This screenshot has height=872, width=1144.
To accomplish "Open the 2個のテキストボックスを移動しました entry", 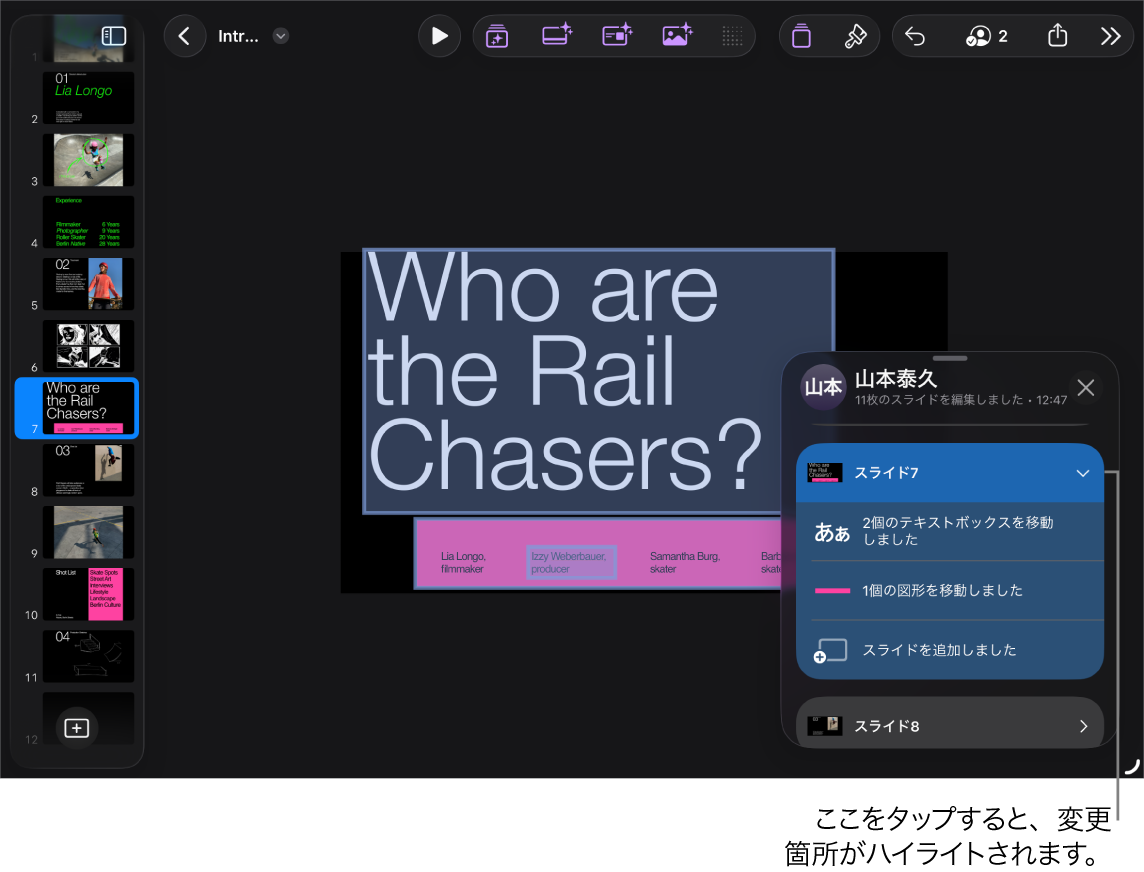I will [950, 533].
